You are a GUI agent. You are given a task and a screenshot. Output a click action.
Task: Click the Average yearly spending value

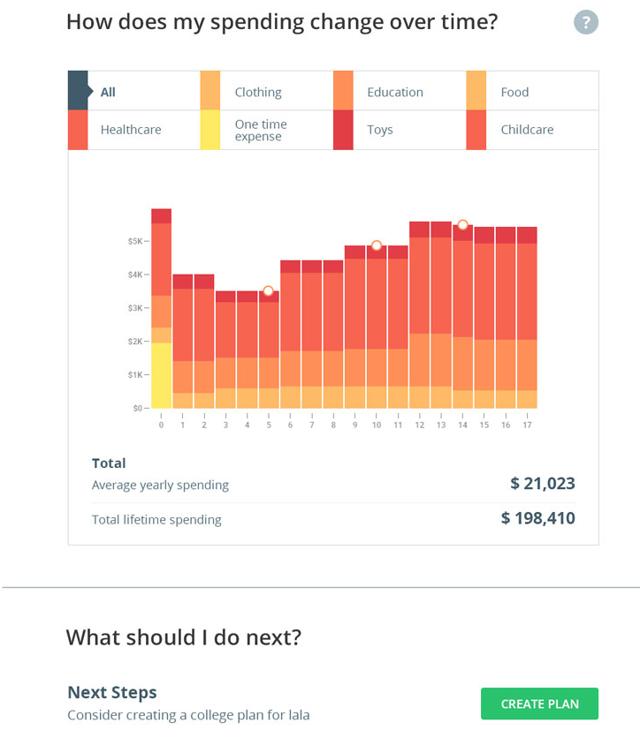pyautogui.click(x=542, y=484)
